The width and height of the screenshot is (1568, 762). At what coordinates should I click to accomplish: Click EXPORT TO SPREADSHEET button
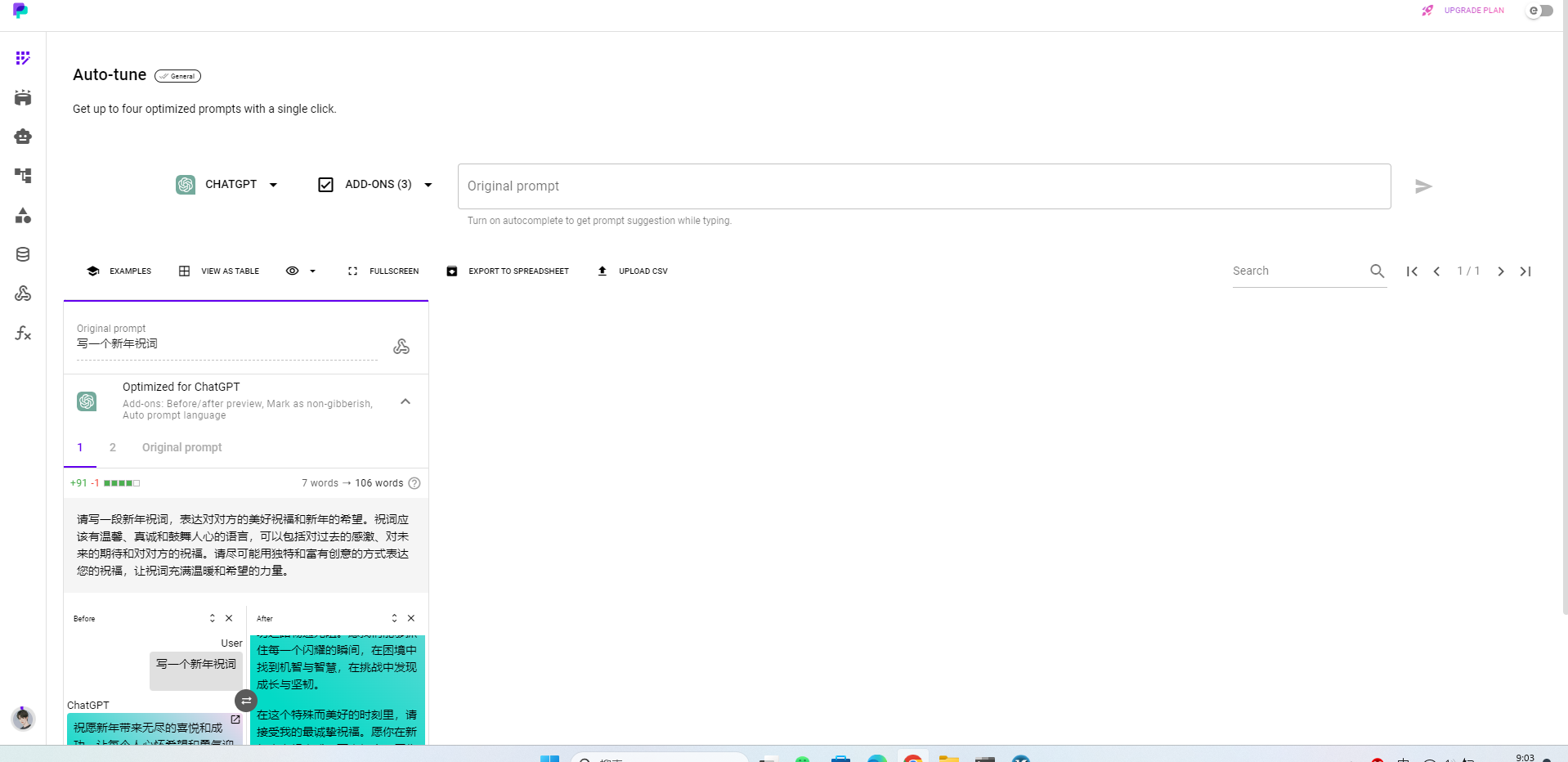pyautogui.click(x=508, y=271)
